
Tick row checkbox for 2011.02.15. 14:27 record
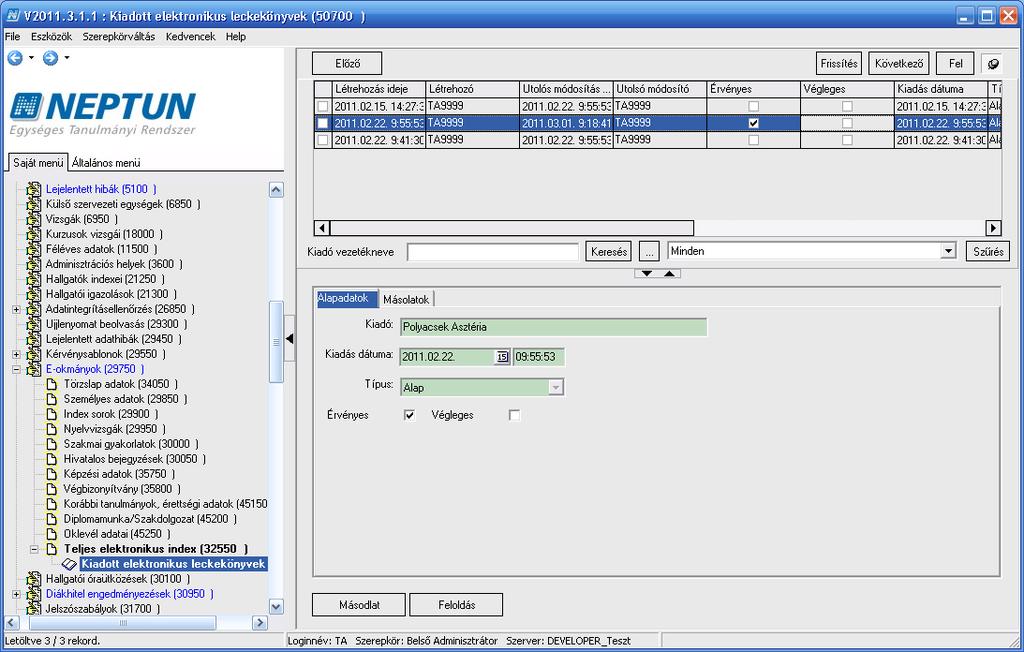(323, 106)
